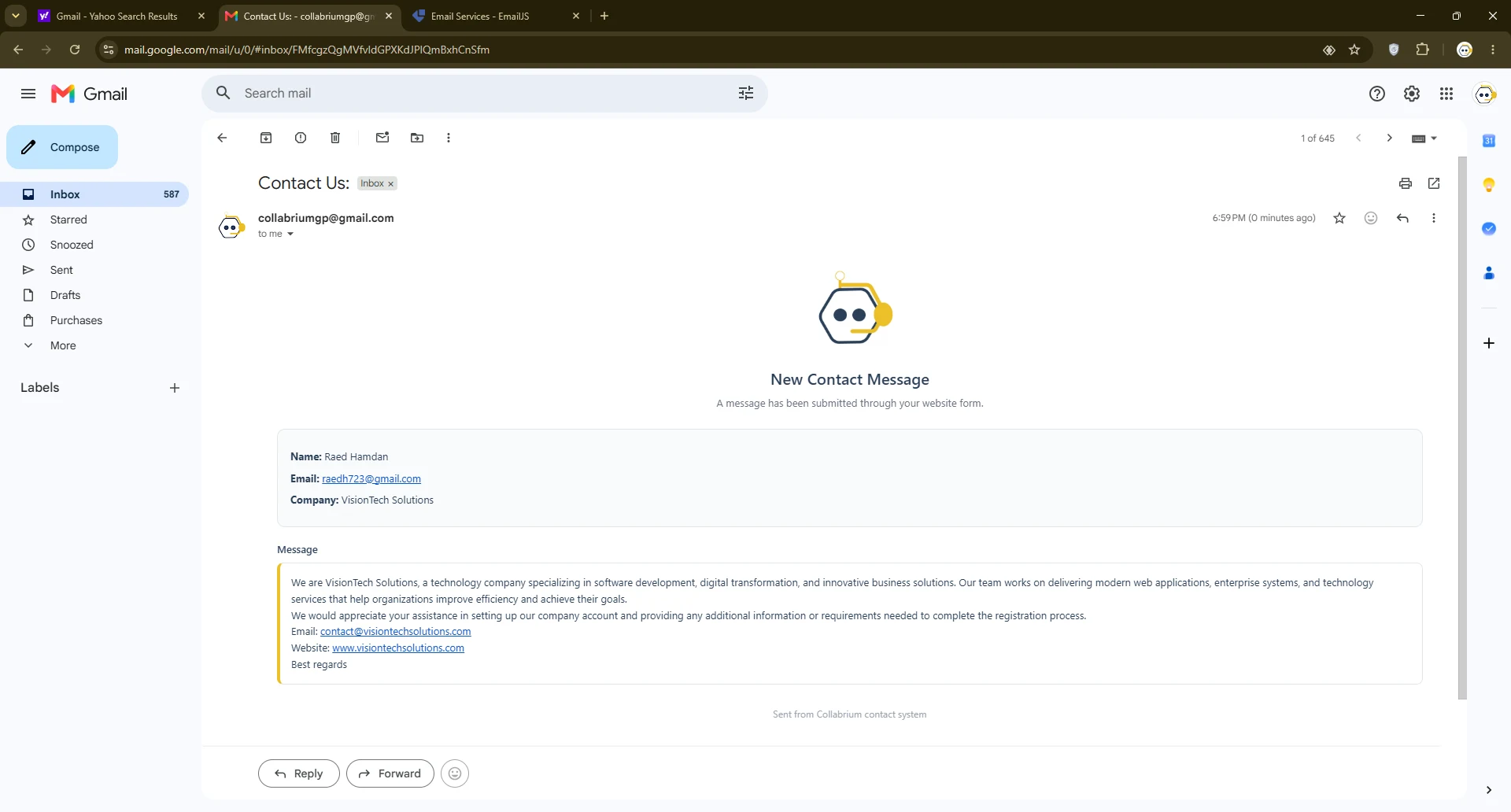1511x812 pixels.
Task: Open the Google apps grid
Action: (x=1446, y=94)
